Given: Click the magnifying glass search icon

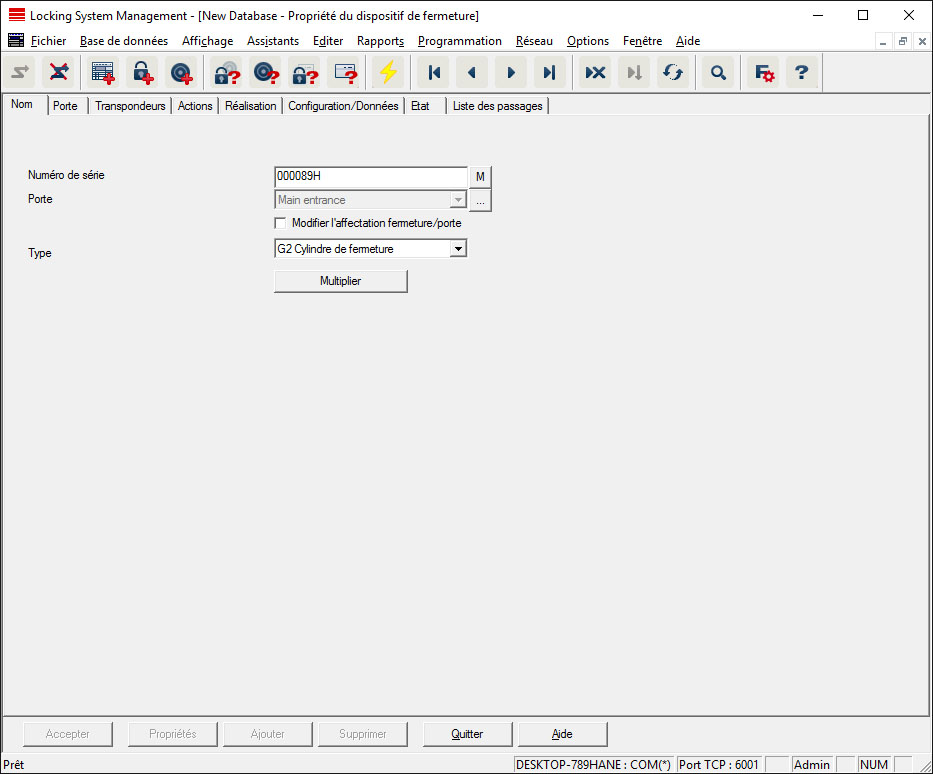Looking at the screenshot, I should point(718,72).
